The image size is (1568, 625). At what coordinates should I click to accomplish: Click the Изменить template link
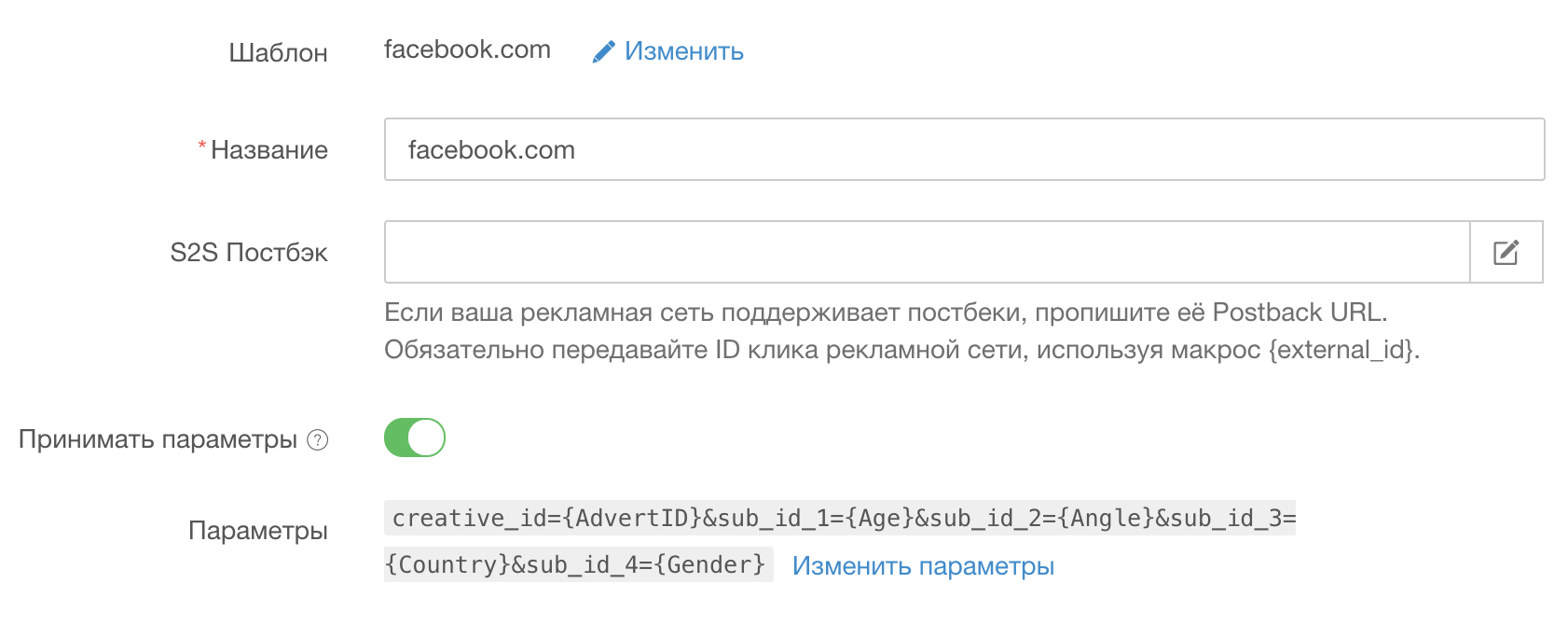683,51
